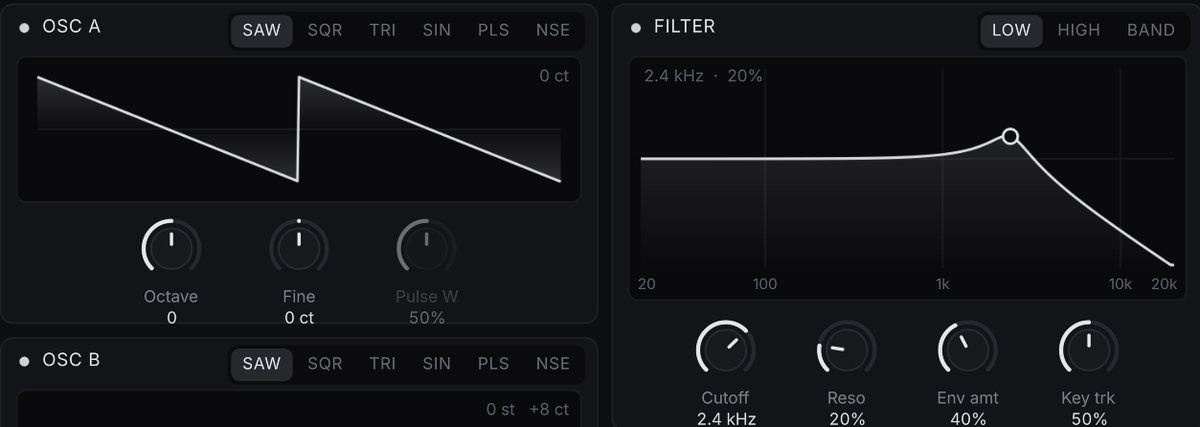This screenshot has width=1200, height=427.
Task: Click the OSC A title label
Action: [x=71, y=27]
